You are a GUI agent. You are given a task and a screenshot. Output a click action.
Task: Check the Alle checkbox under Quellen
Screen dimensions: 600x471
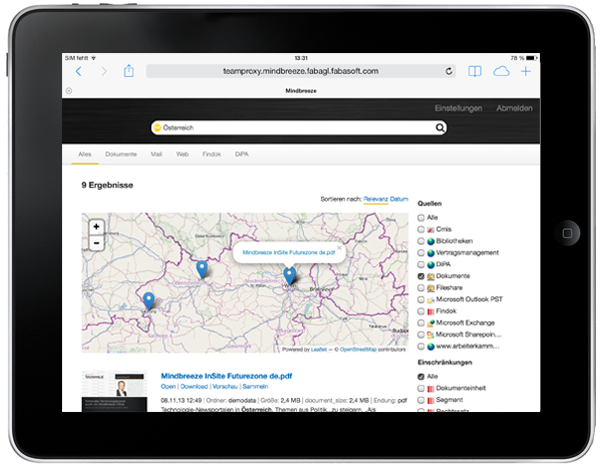[x=421, y=218]
